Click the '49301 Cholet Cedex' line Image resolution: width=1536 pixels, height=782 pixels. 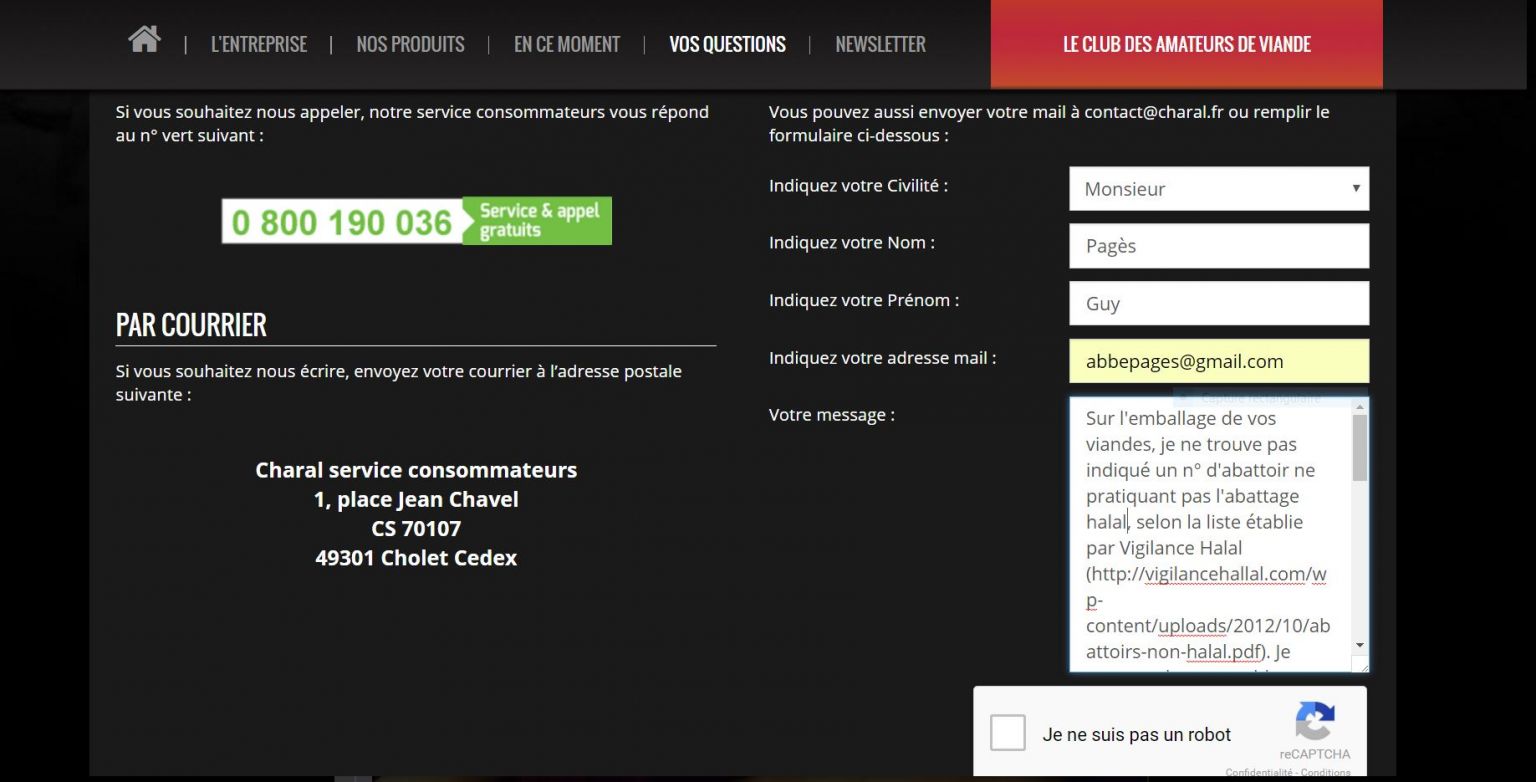coord(416,558)
